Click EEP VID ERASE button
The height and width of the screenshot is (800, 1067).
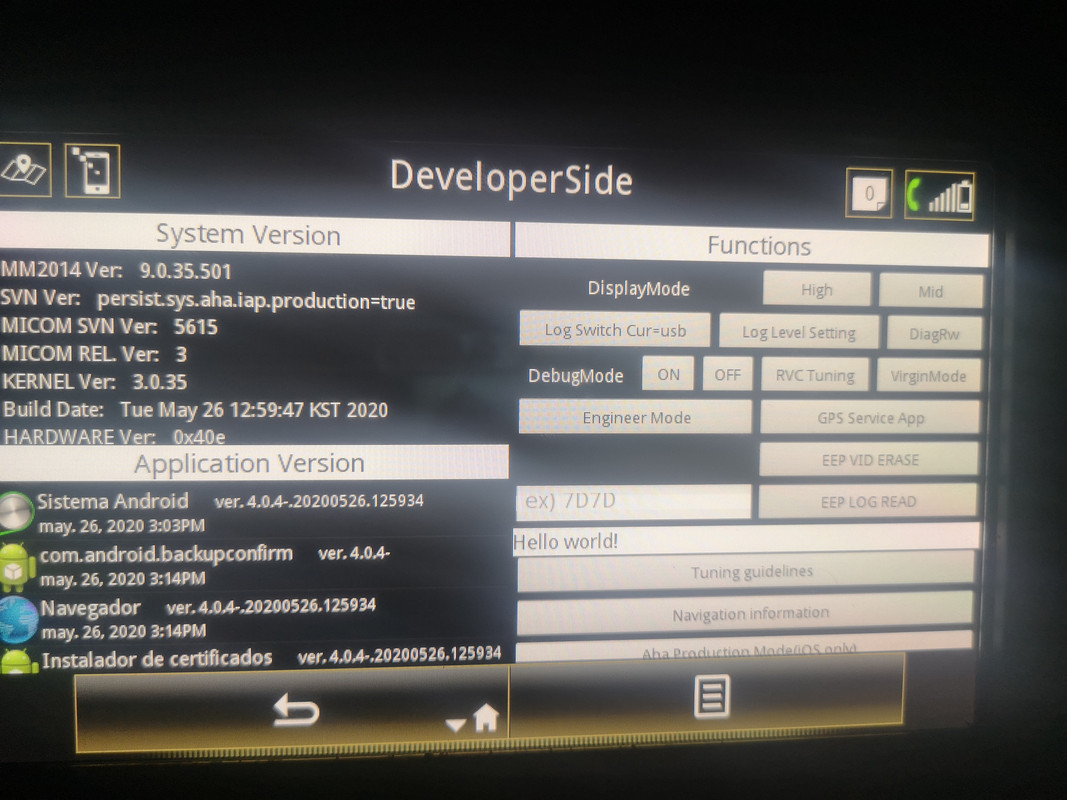click(x=869, y=460)
